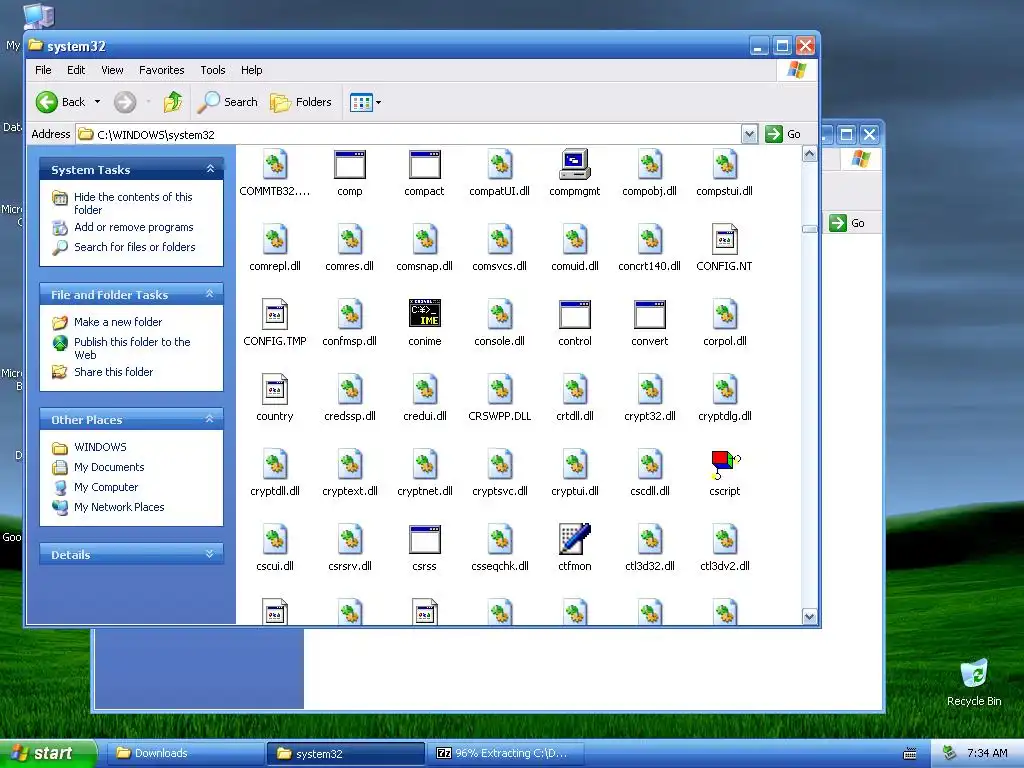Open the compmgmt console icon
Viewport: 1024px width, 768px height.
pos(575,165)
